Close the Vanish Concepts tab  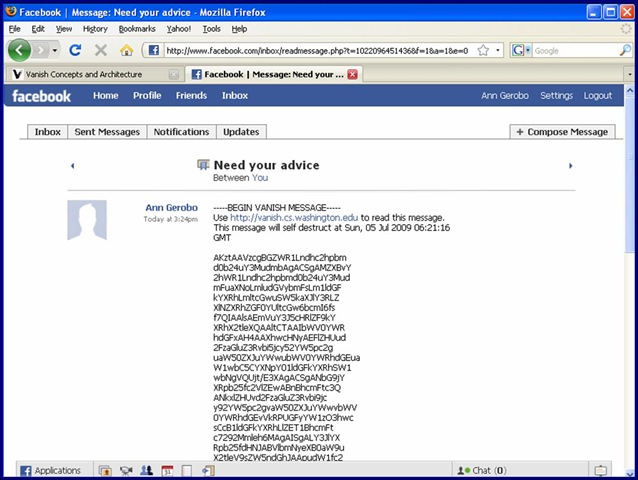pyautogui.click(x=174, y=74)
